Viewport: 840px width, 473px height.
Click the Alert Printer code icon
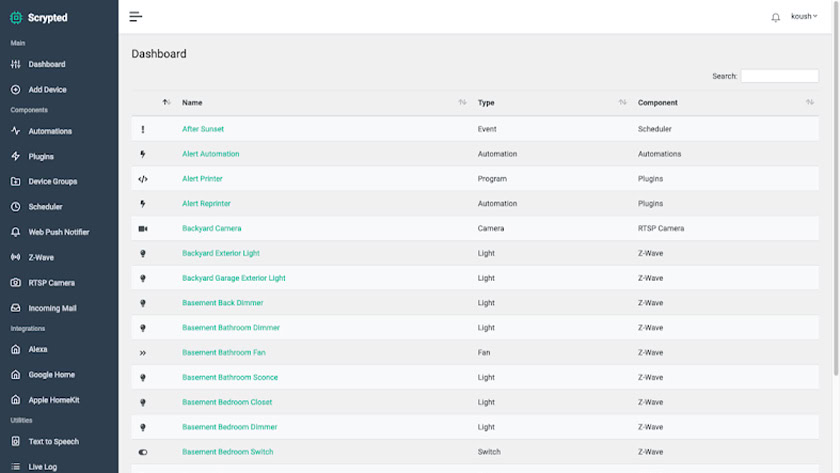[142, 179]
